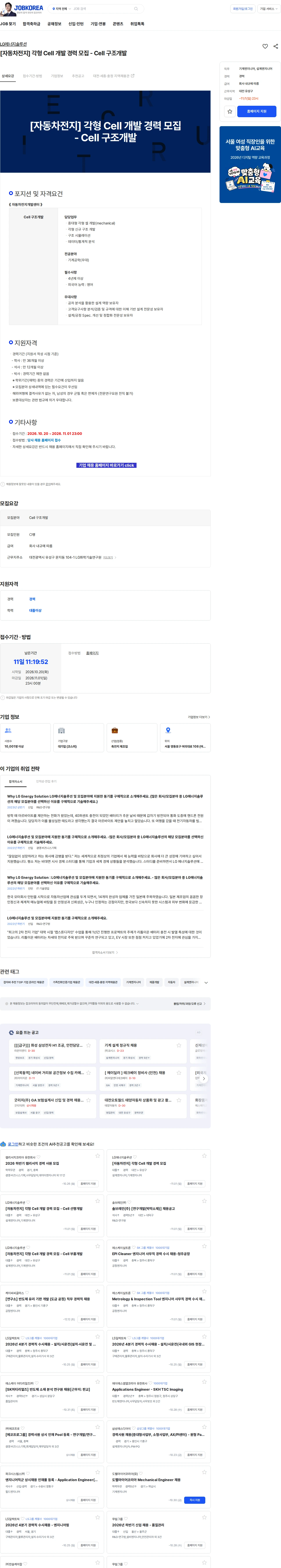Expand the 관련 태그 list with its chevron
The height and width of the screenshot is (1568, 281).
click(206, 982)
